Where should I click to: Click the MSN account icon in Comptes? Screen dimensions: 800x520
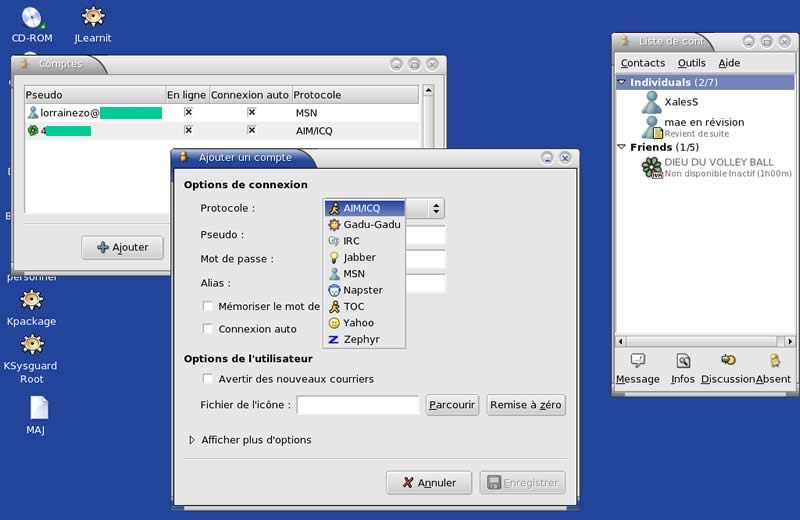click(x=33, y=112)
